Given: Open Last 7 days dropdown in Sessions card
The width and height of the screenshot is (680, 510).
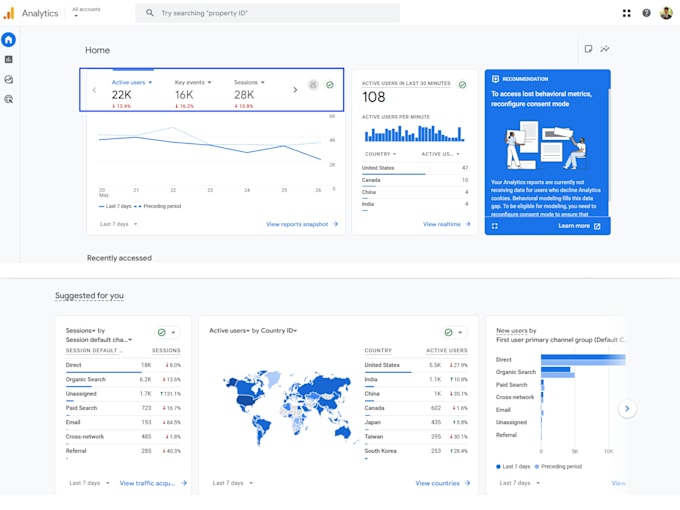Looking at the screenshot, I should point(89,483).
